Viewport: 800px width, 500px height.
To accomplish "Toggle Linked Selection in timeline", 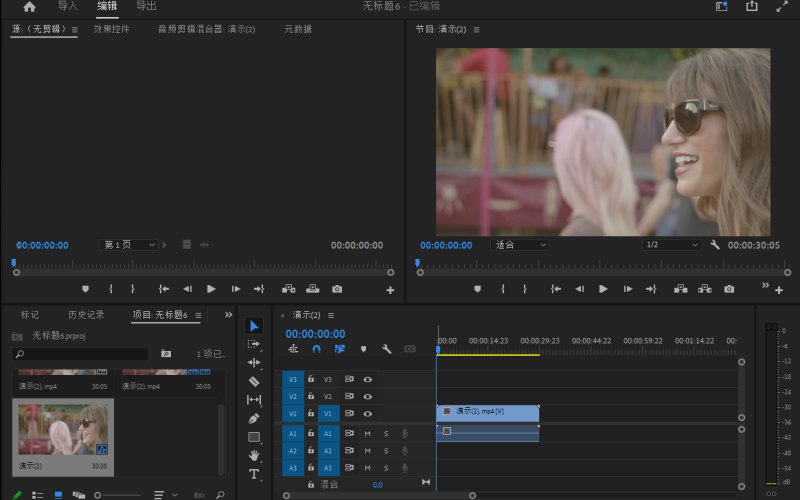I will 339,349.
